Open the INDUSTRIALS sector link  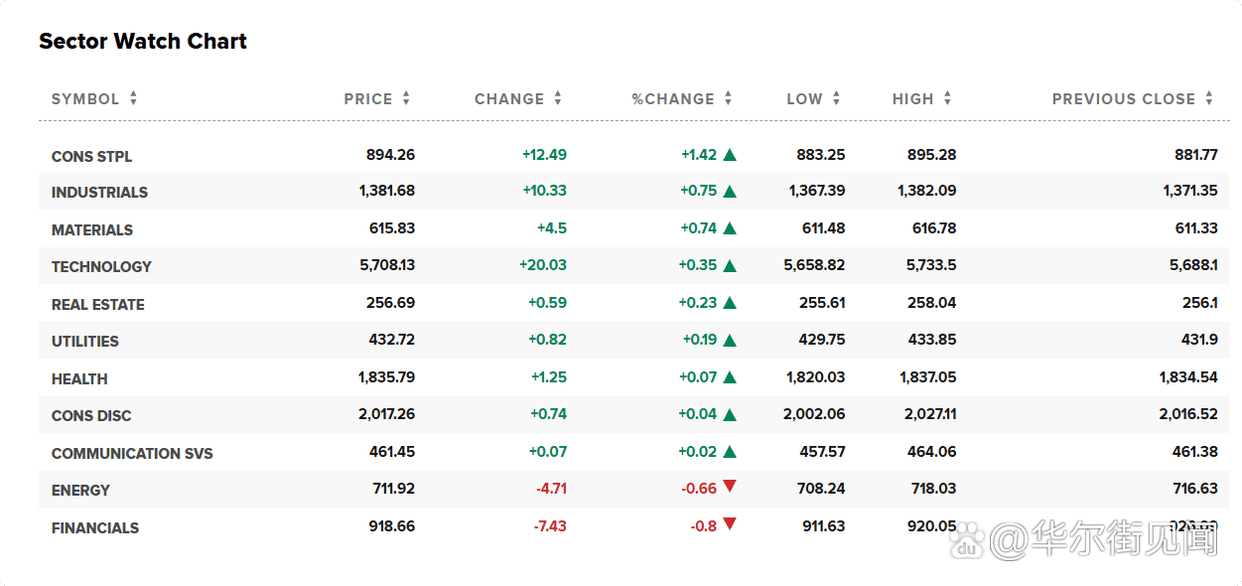99,192
